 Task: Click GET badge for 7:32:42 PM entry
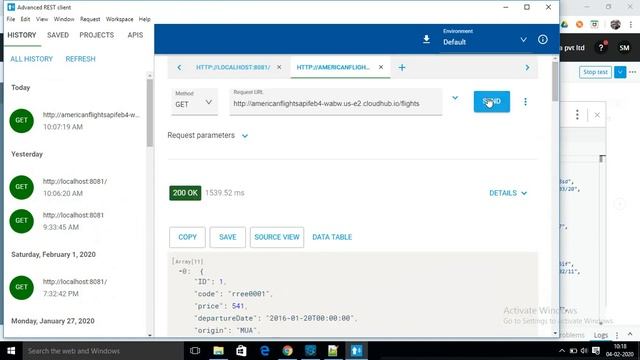[22, 287]
